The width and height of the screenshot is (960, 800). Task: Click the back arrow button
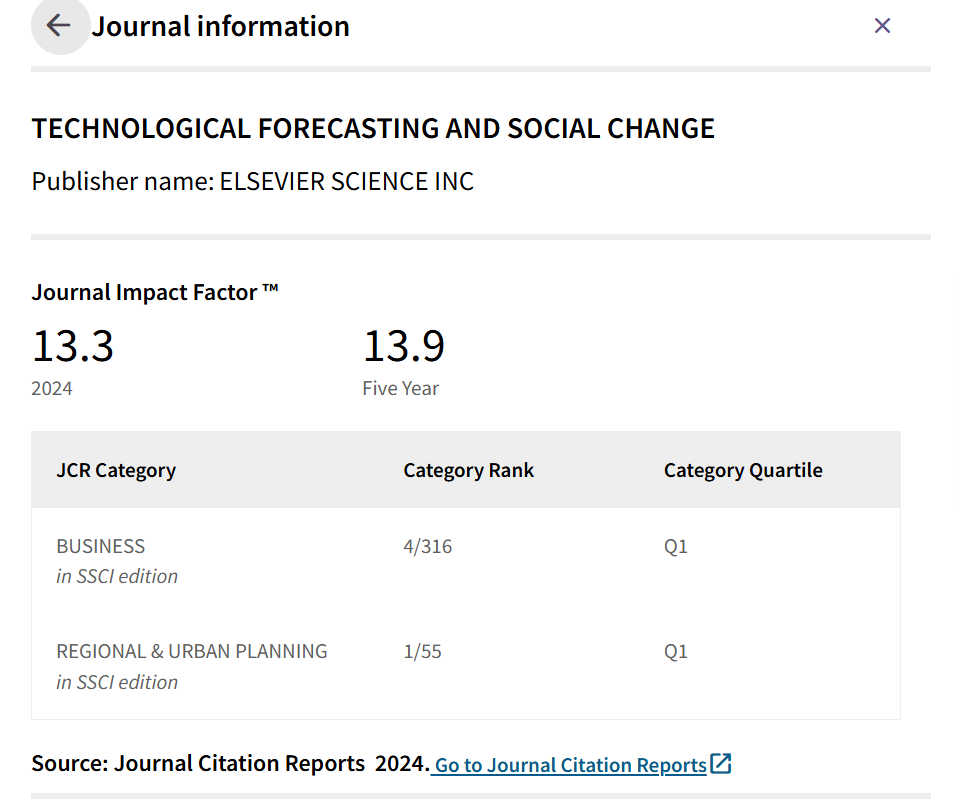coord(59,26)
